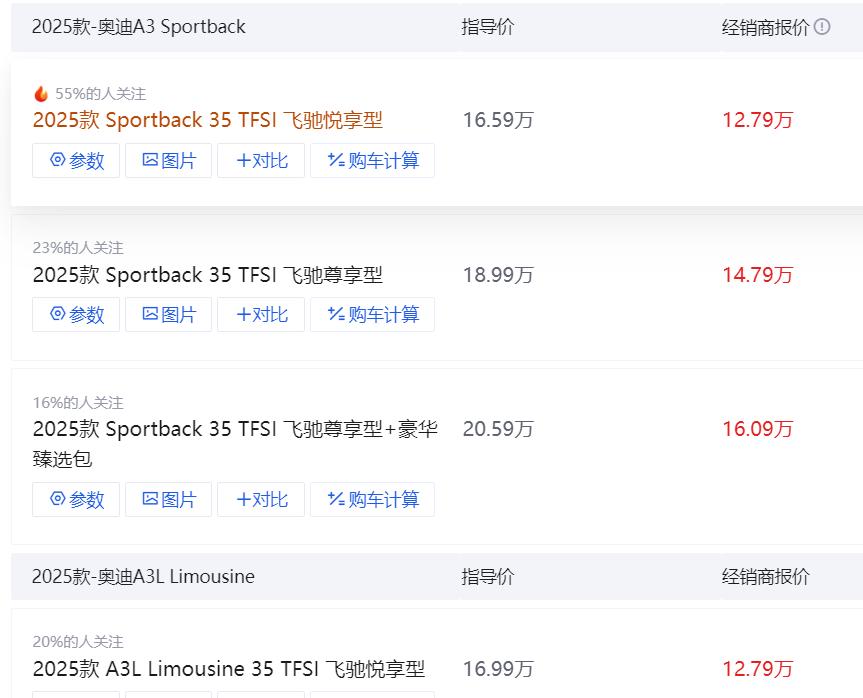View 图片 of 飞驰悦享型 Sportback
Screen dimensions: 863x698
[168, 160]
